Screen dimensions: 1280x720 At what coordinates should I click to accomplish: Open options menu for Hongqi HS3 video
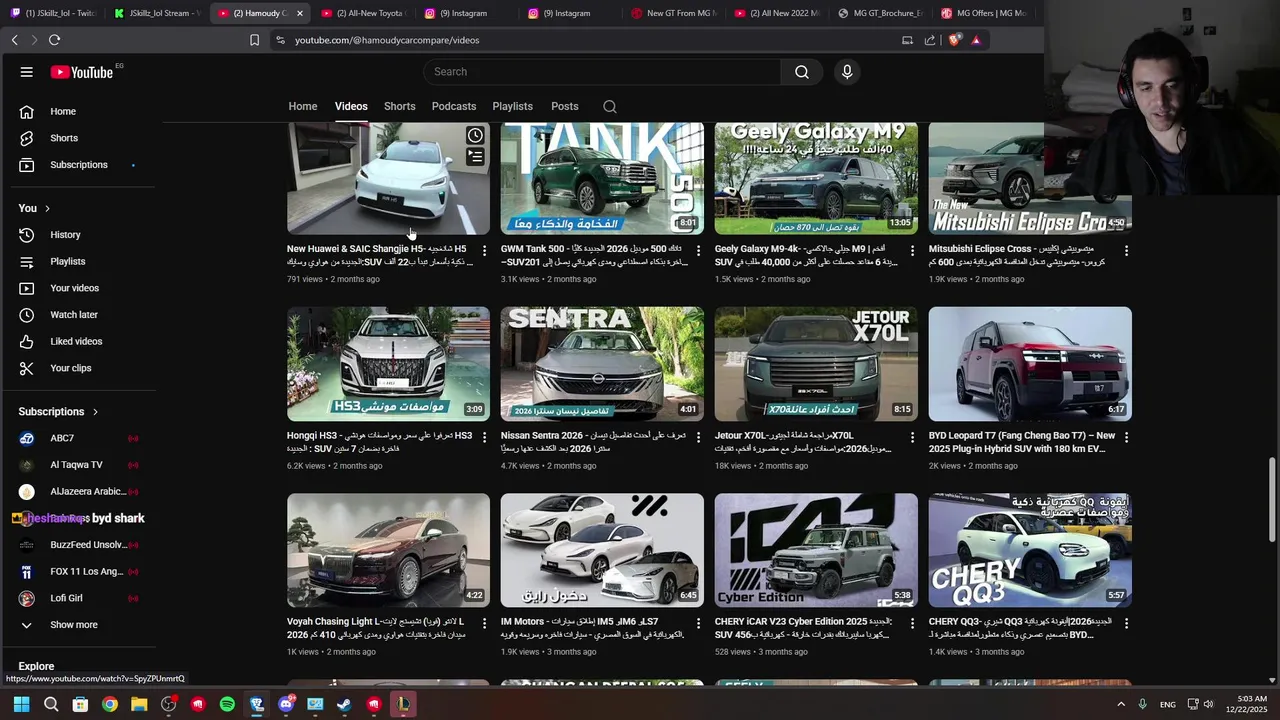pyautogui.click(x=485, y=437)
